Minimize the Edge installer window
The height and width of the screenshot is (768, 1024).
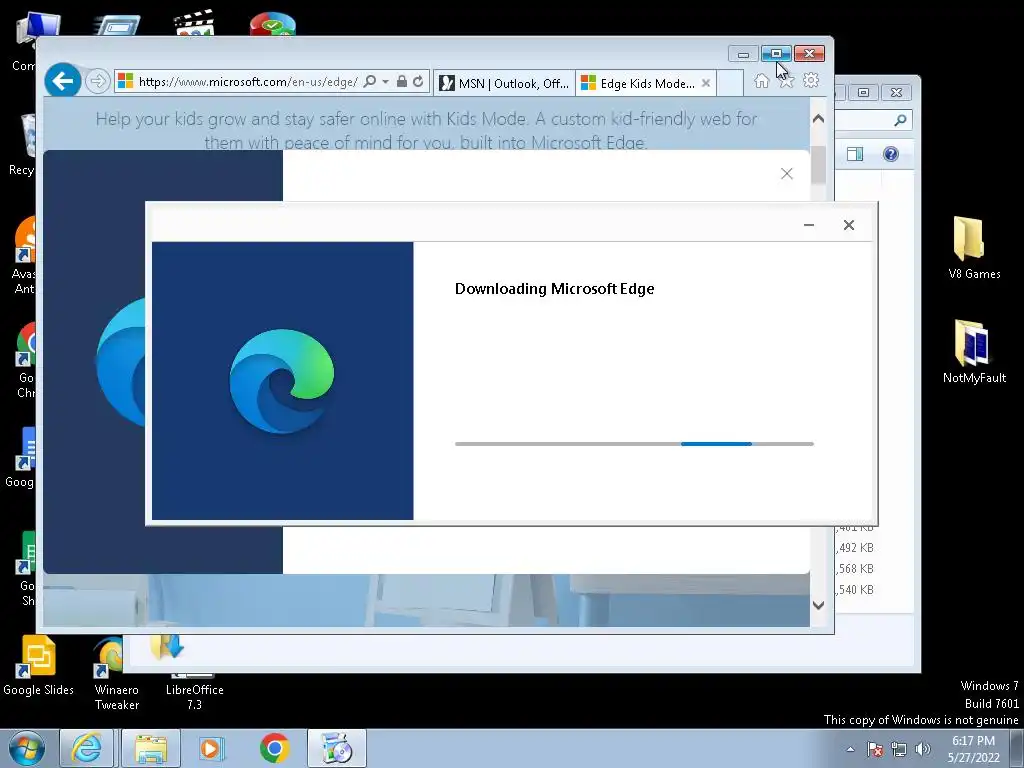809,225
